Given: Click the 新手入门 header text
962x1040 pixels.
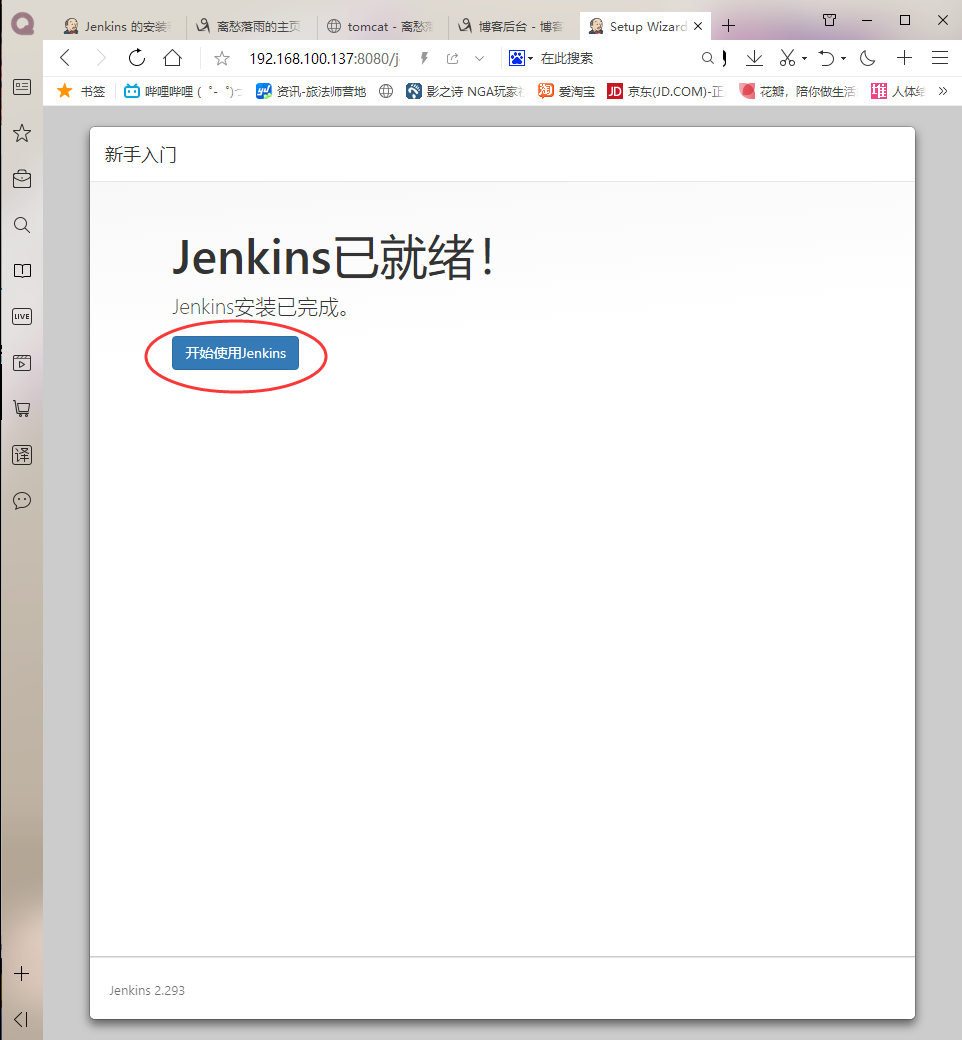Looking at the screenshot, I should pos(141,155).
